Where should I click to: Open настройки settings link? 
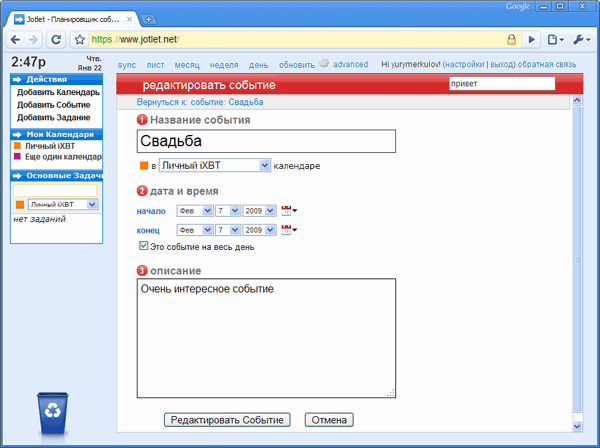tap(465, 64)
